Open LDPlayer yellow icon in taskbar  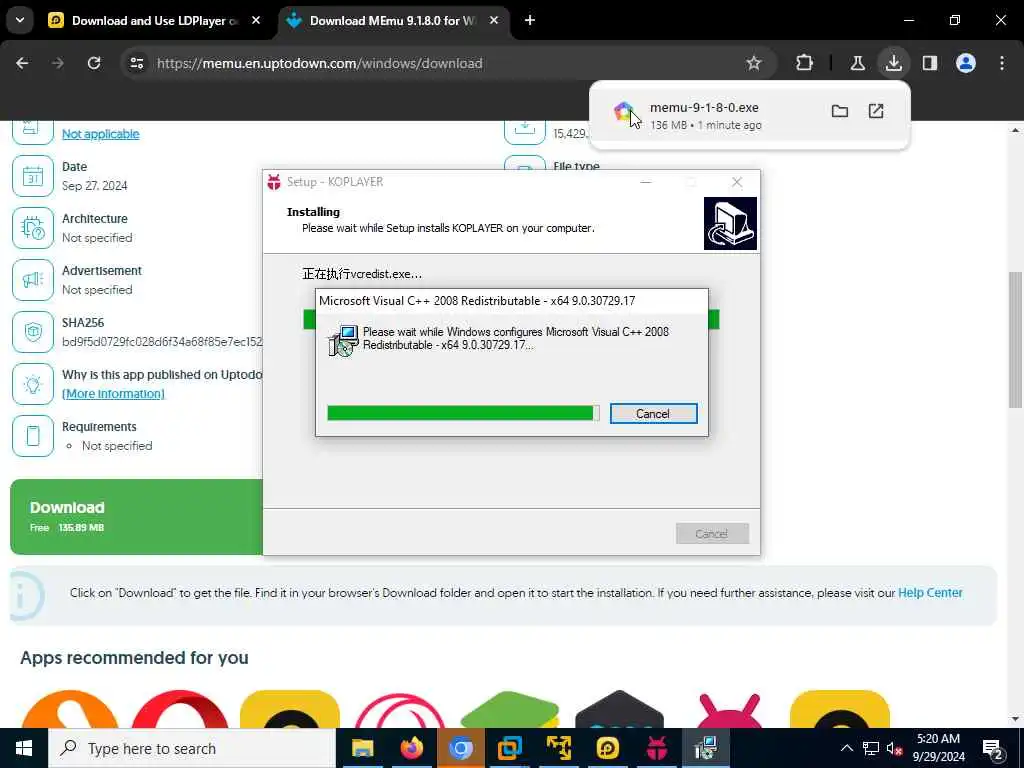pos(607,748)
